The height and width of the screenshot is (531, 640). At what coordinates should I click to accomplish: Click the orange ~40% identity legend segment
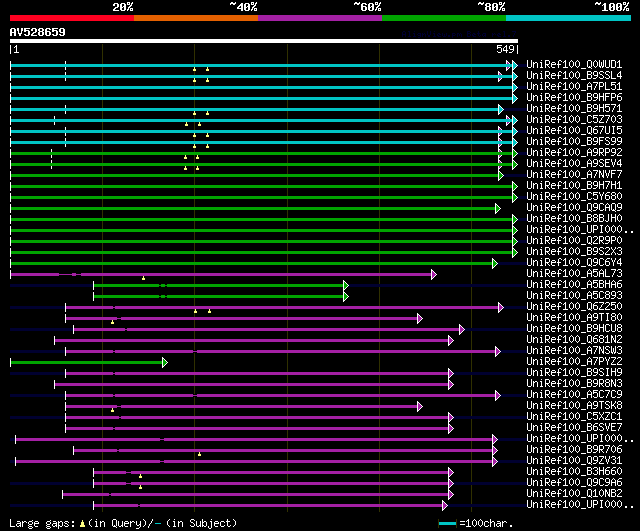click(196, 18)
